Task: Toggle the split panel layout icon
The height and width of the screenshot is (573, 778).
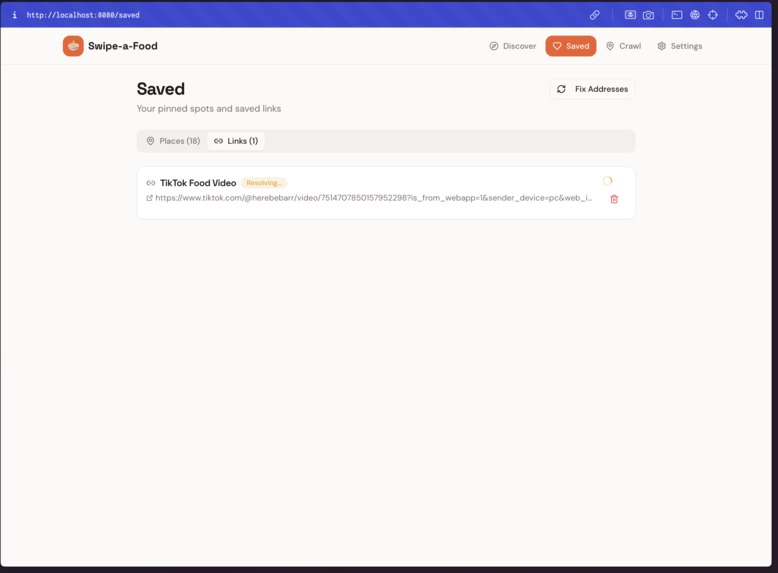Action: (x=759, y=15)
